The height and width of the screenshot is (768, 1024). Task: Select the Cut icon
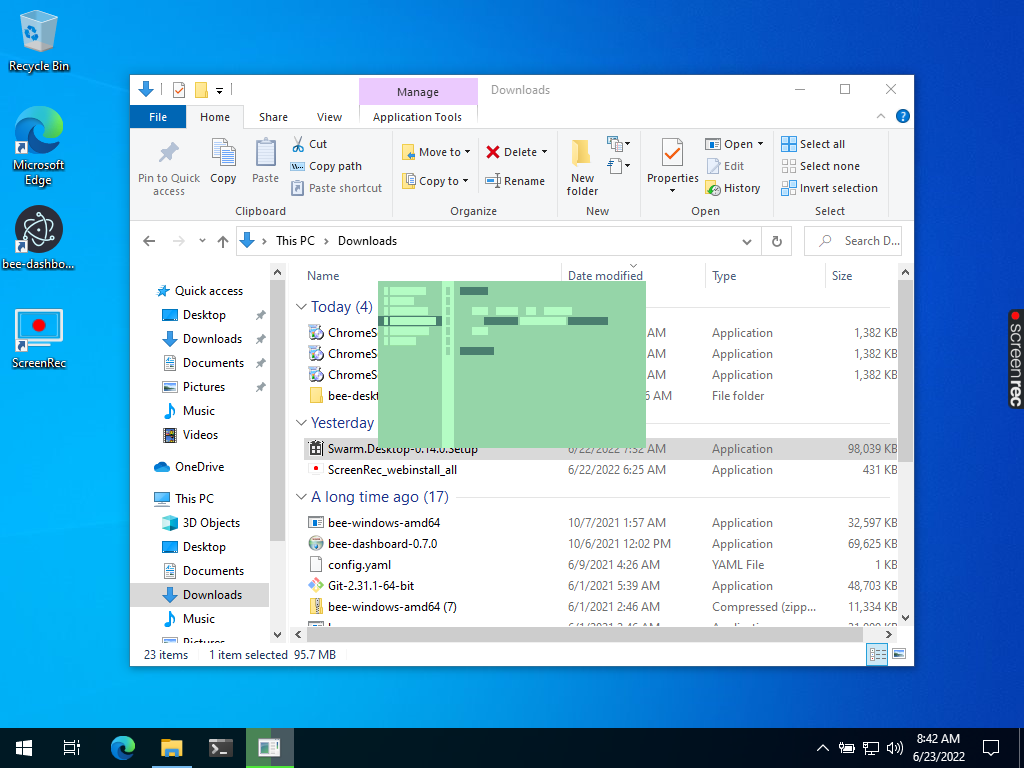309,144
